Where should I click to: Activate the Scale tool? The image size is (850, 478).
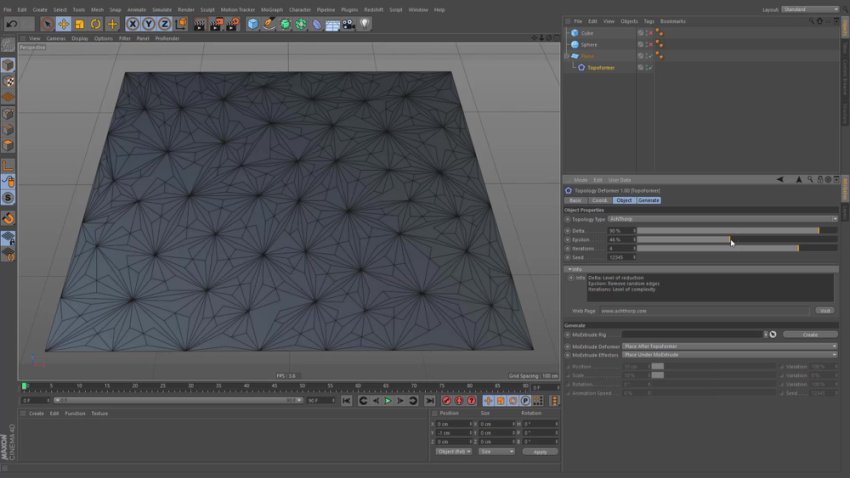(x=80, y=24)
